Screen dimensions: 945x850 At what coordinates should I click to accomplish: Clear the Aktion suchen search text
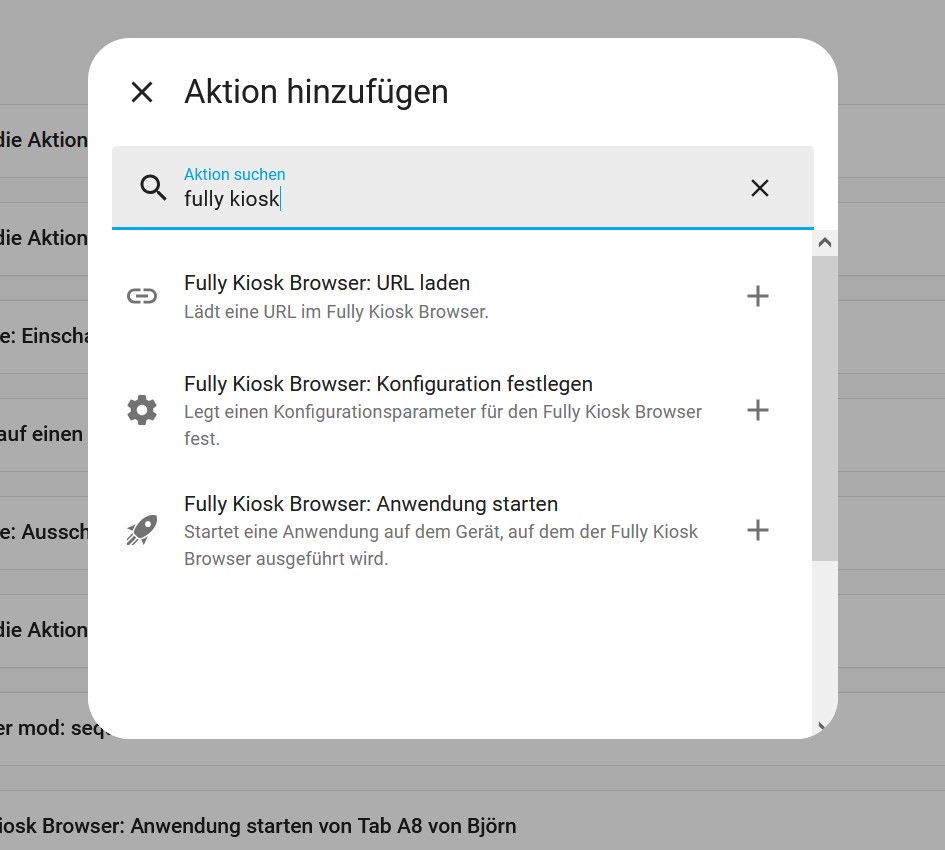[x=760, y=188]
